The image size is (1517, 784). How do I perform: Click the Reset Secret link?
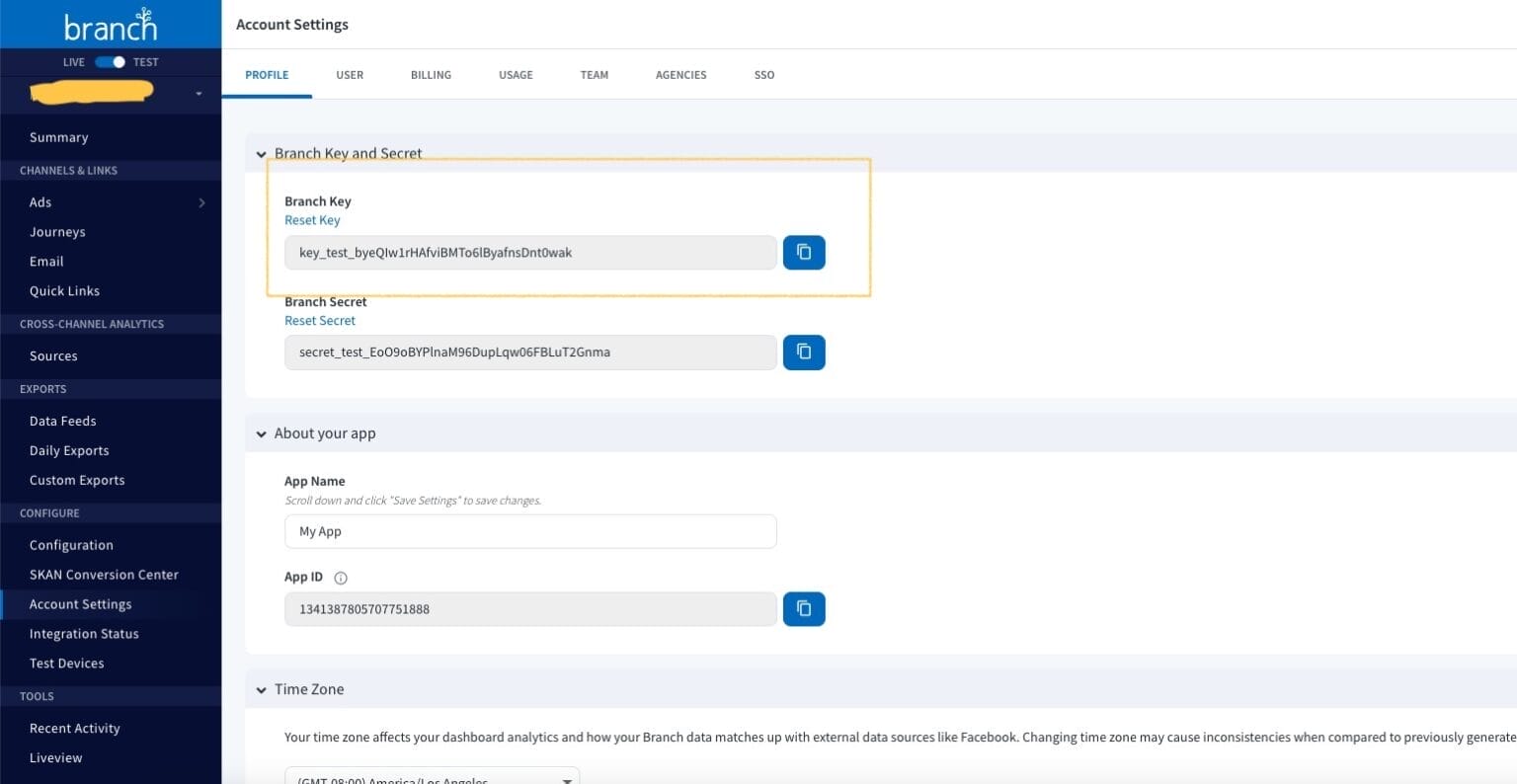click(x=319, y=320)
